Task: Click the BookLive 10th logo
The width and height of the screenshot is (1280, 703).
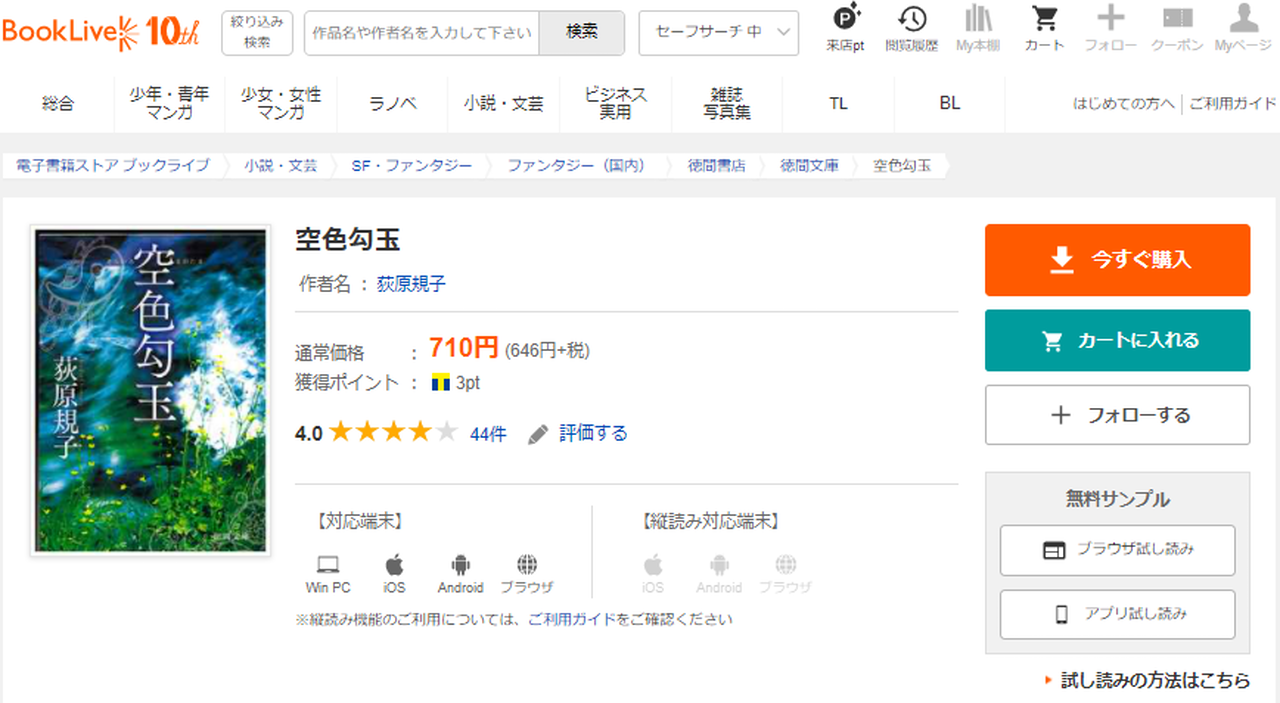Action: [x=100, y=32]
